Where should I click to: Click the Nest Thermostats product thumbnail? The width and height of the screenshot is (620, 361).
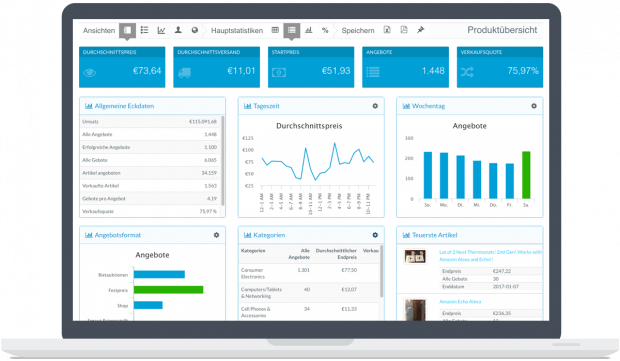pyautogui.click(x=415, y=257)
